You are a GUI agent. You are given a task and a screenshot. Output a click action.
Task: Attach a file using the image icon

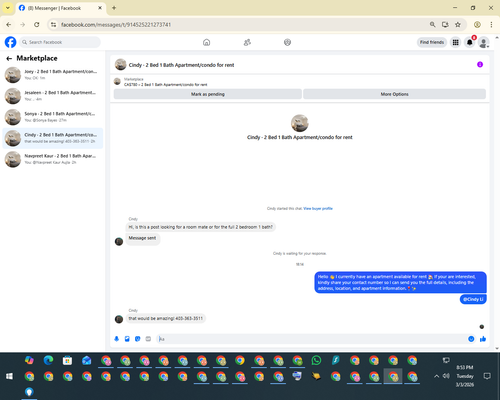coord(127,339)
